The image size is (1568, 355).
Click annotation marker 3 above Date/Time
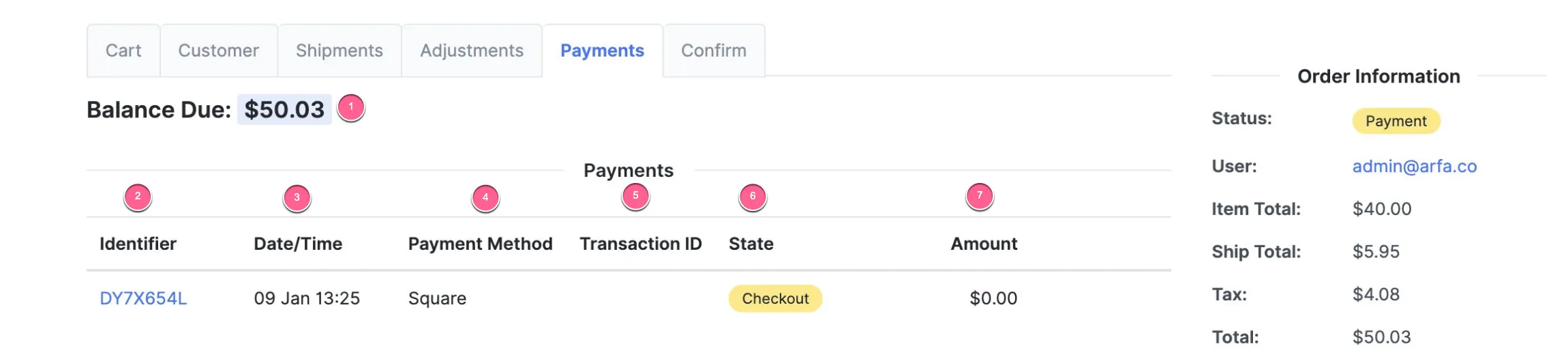pos(297,198)
